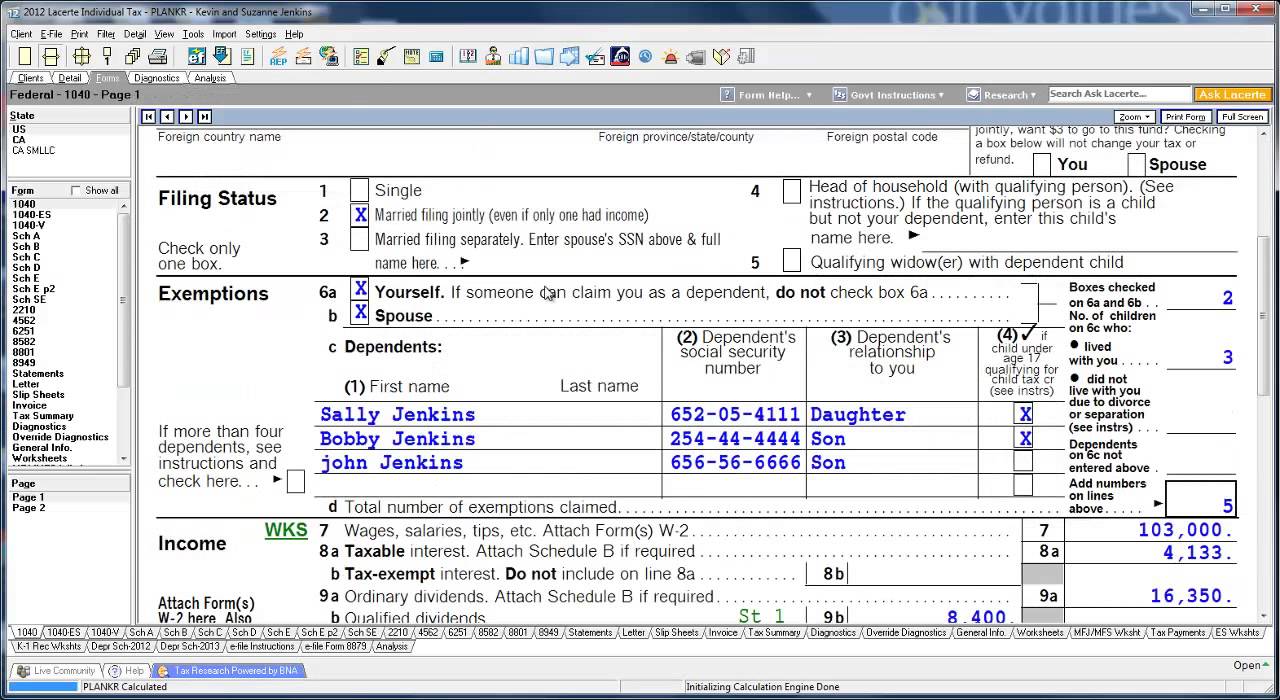Expand the Open panel at bottom right
The image size is (1280, 700).
pos(1252,665)
